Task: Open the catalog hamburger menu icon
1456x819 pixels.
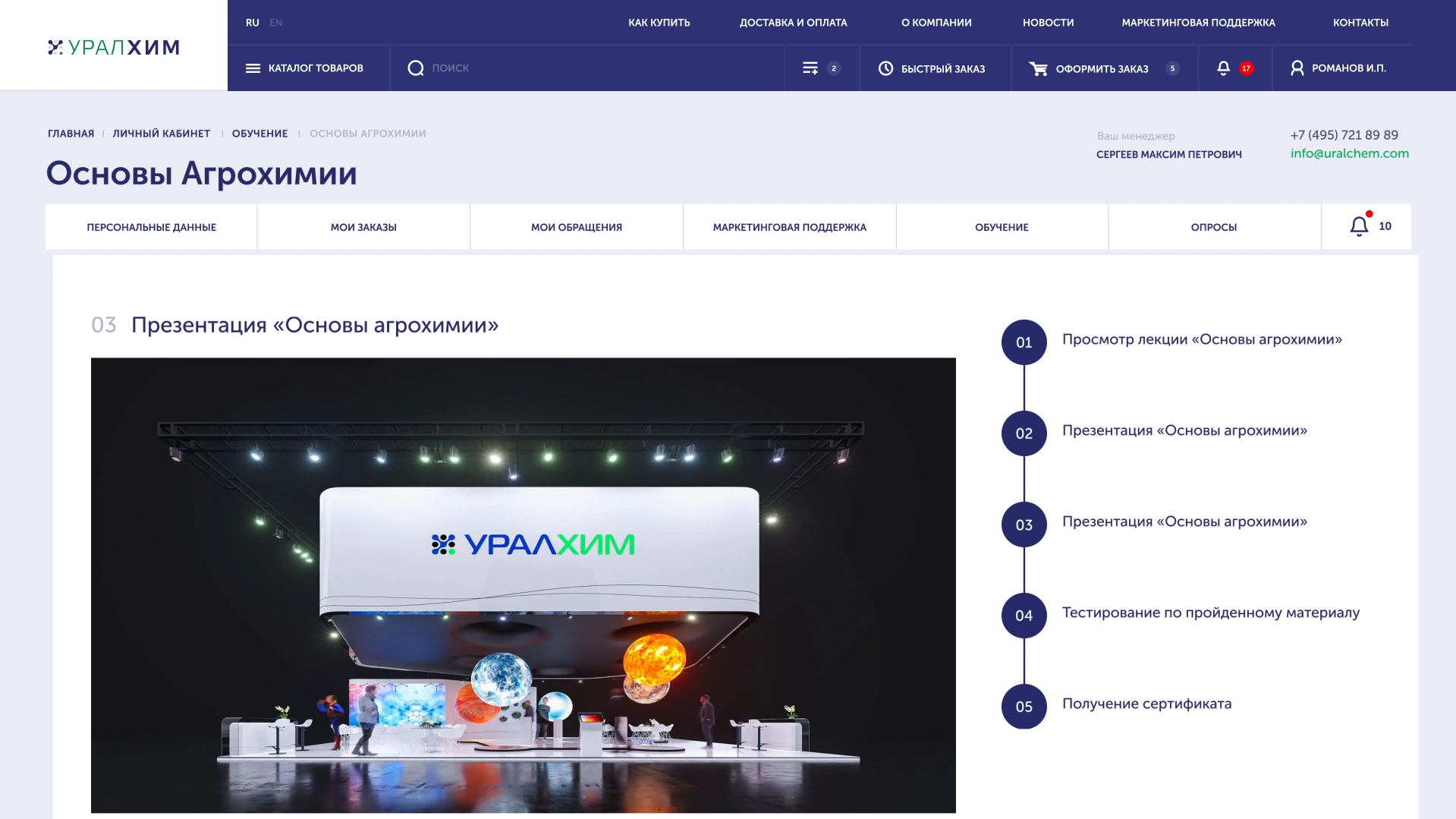Action: click(253, 68)
